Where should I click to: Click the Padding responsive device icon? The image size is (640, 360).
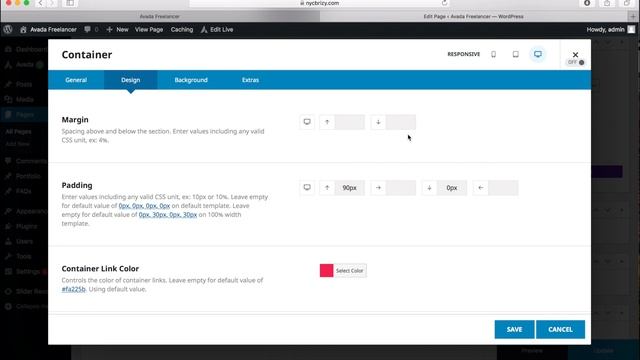pos(307,188)
